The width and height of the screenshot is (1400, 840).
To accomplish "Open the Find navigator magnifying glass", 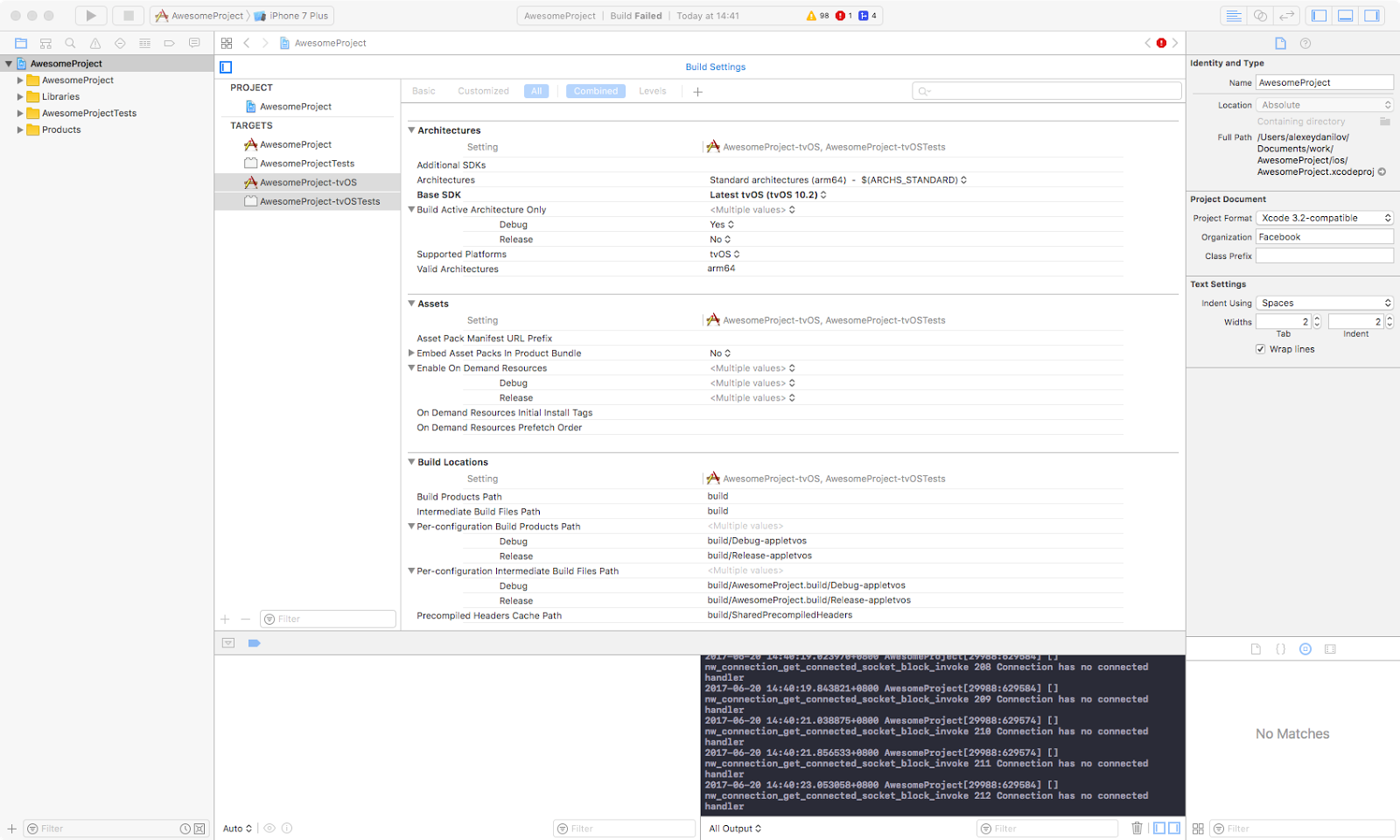I will pyautogui.click(x=70, y=43).
